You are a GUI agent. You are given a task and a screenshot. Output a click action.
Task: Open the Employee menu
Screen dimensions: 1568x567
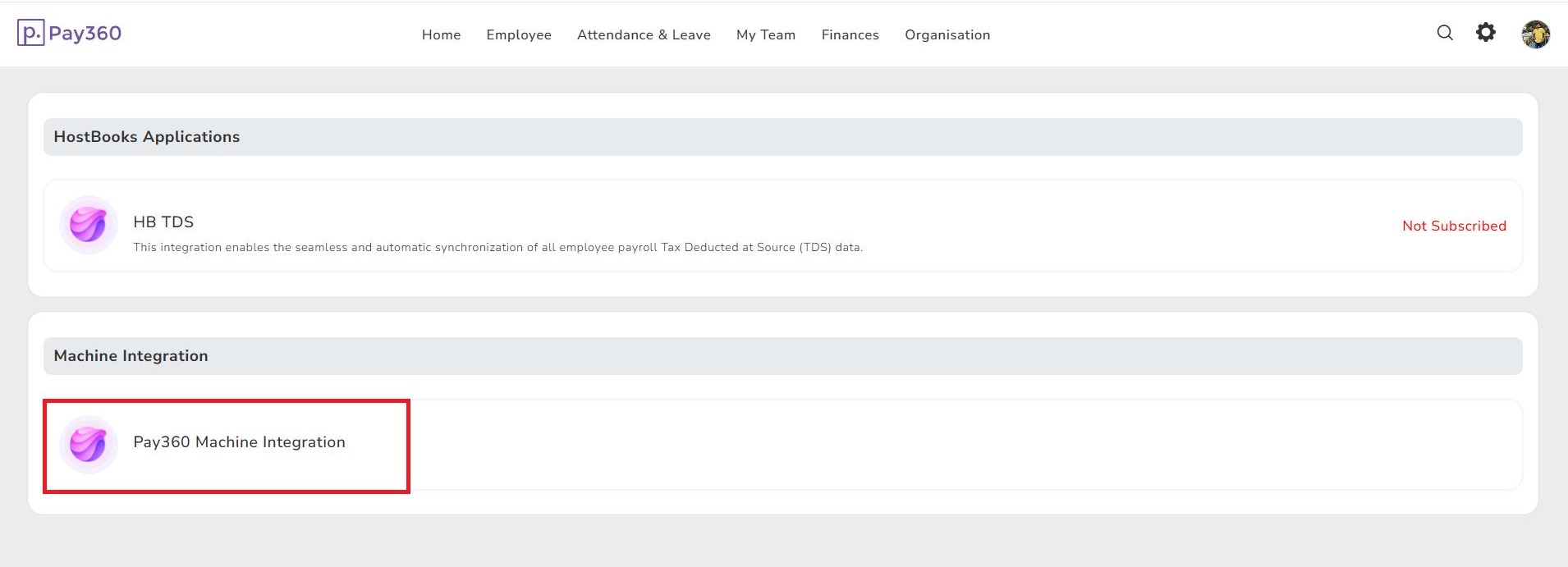(x=519, y=34)
